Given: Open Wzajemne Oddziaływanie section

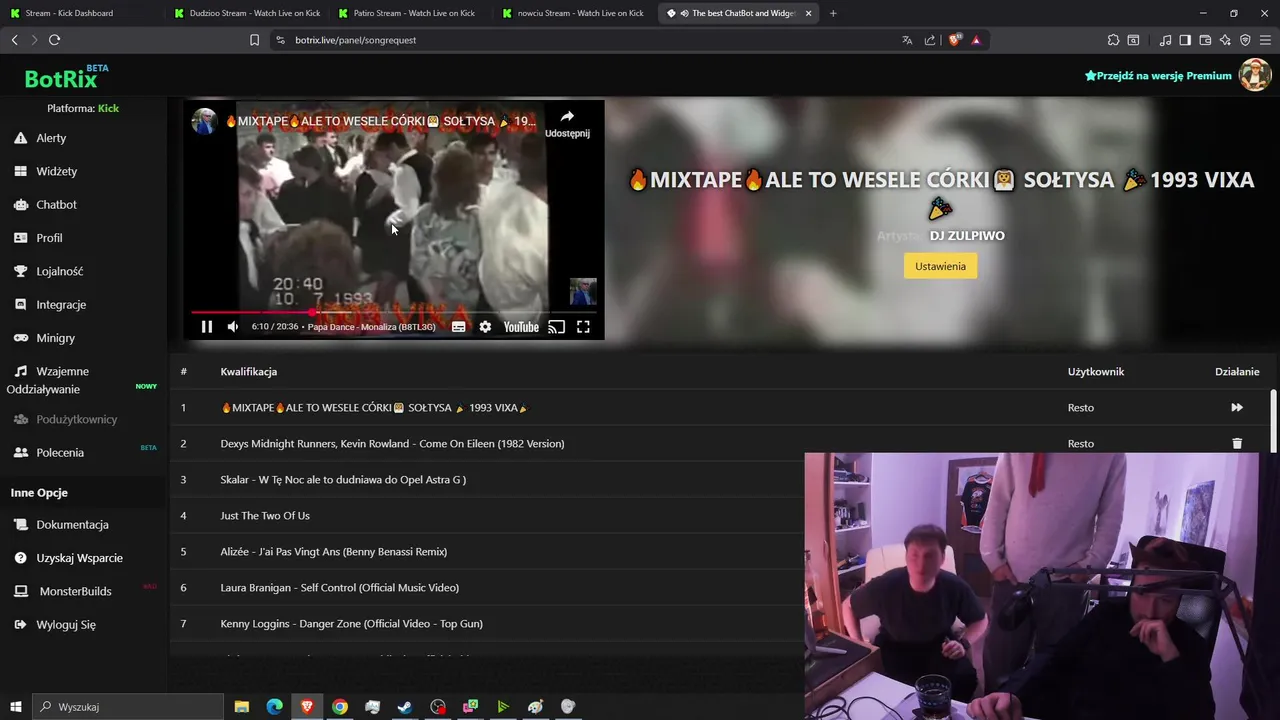Looking at the screenshot, I should [x=50, y=380].
